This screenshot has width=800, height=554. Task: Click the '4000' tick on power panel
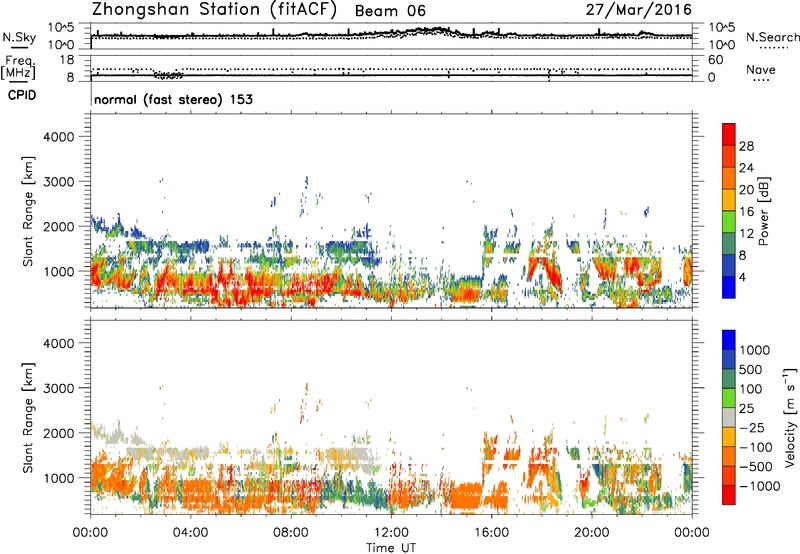pyautogui.click(x=59, y=137)
